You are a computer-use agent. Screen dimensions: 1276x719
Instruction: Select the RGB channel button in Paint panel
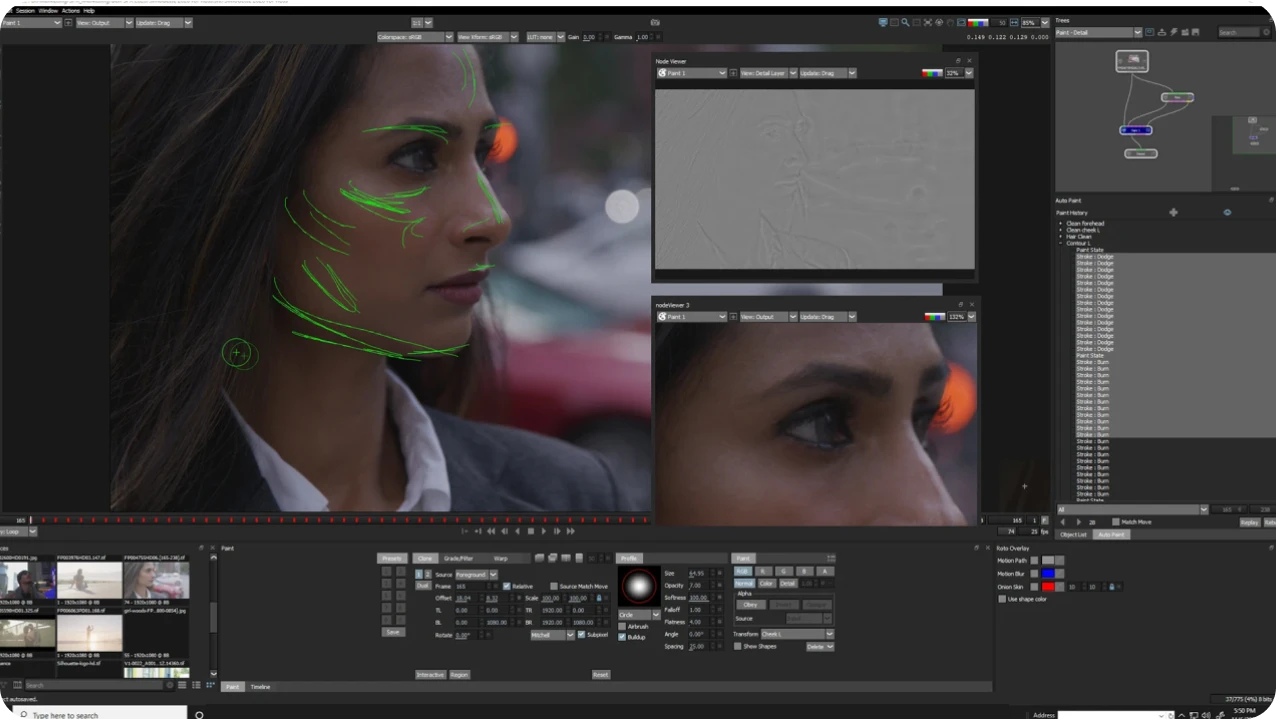[x=743, y=571]
